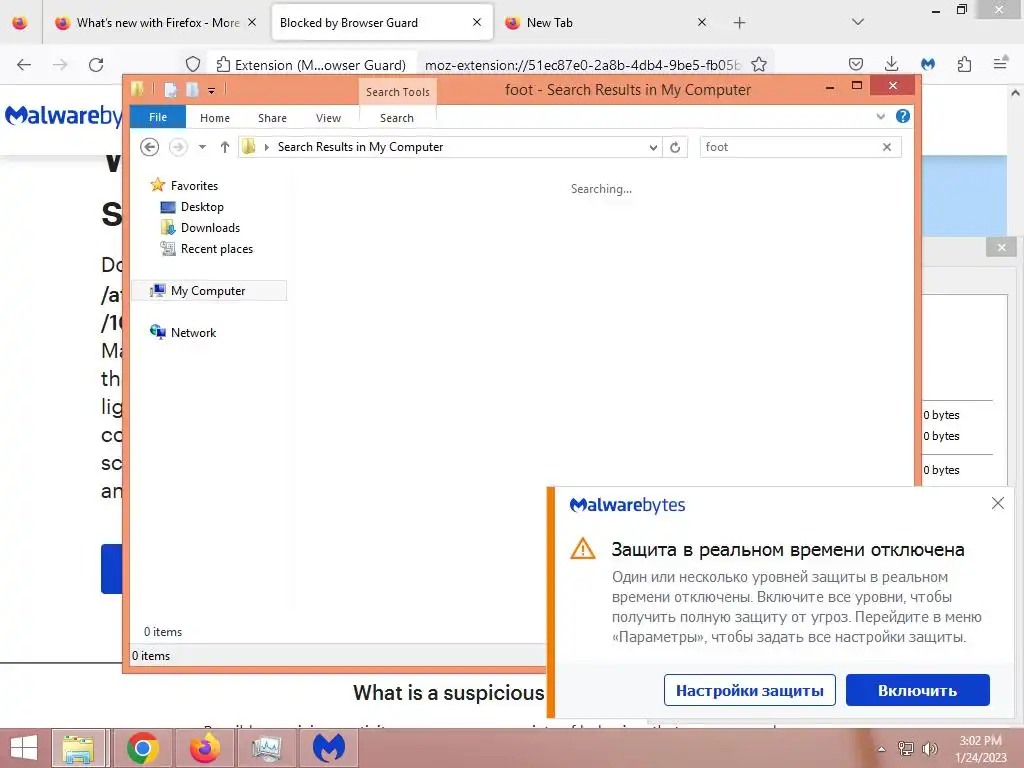Close the Malwarebytes notification popup
Image resolution: width=1024 pixels, height=768 pixels.
pos(997,503)
